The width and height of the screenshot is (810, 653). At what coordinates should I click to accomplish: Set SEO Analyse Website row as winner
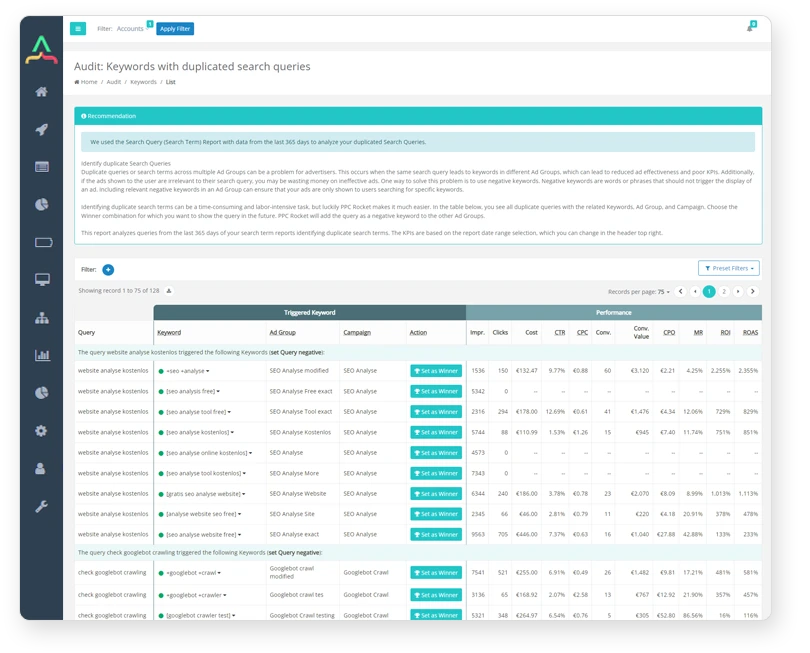click(436, 494)
